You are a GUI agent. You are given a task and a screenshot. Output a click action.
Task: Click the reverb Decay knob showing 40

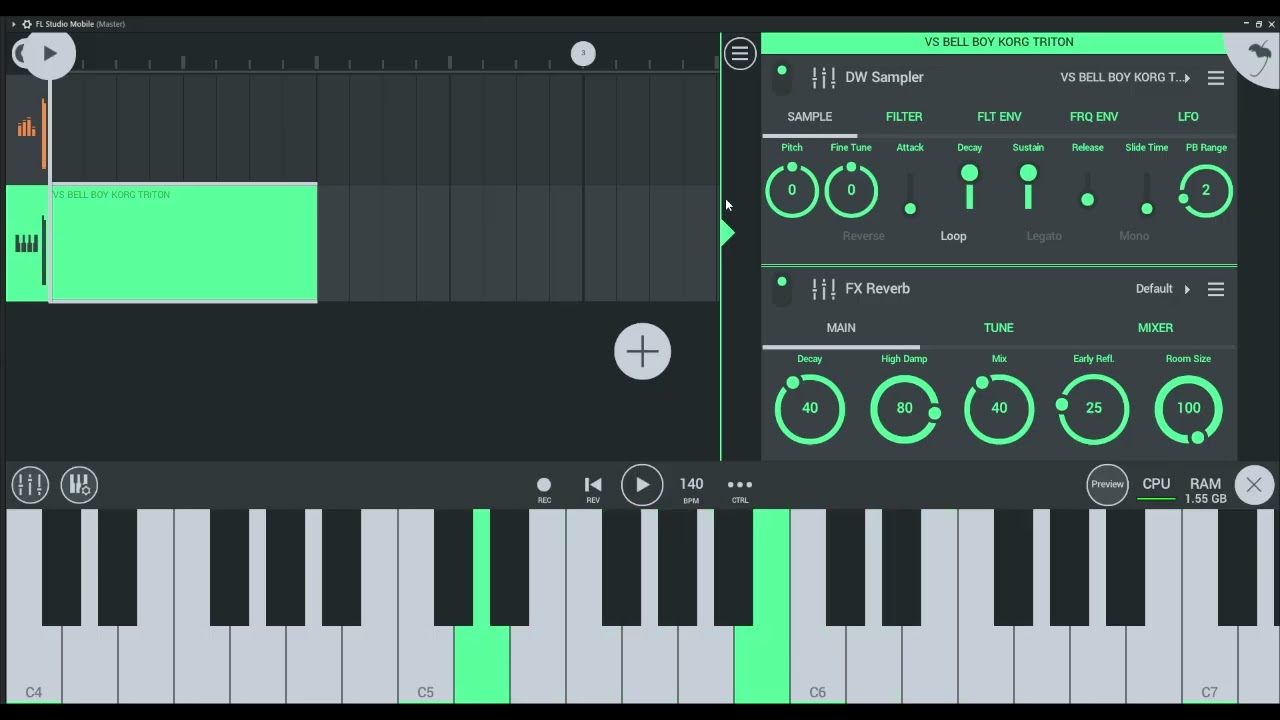[810, 408]
